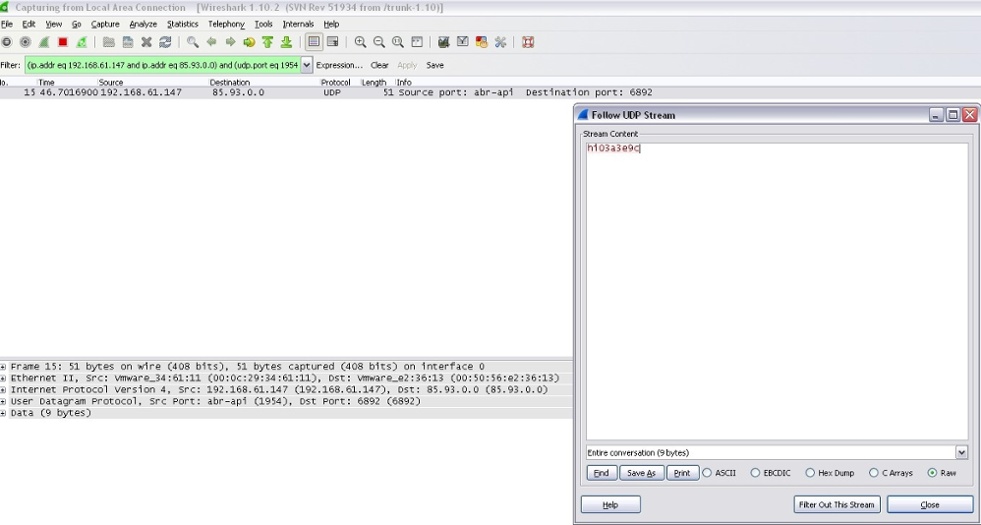Click the display filter input field
Image resolution: width=981 pixels, height=525 pixels.
pos(163,65)
